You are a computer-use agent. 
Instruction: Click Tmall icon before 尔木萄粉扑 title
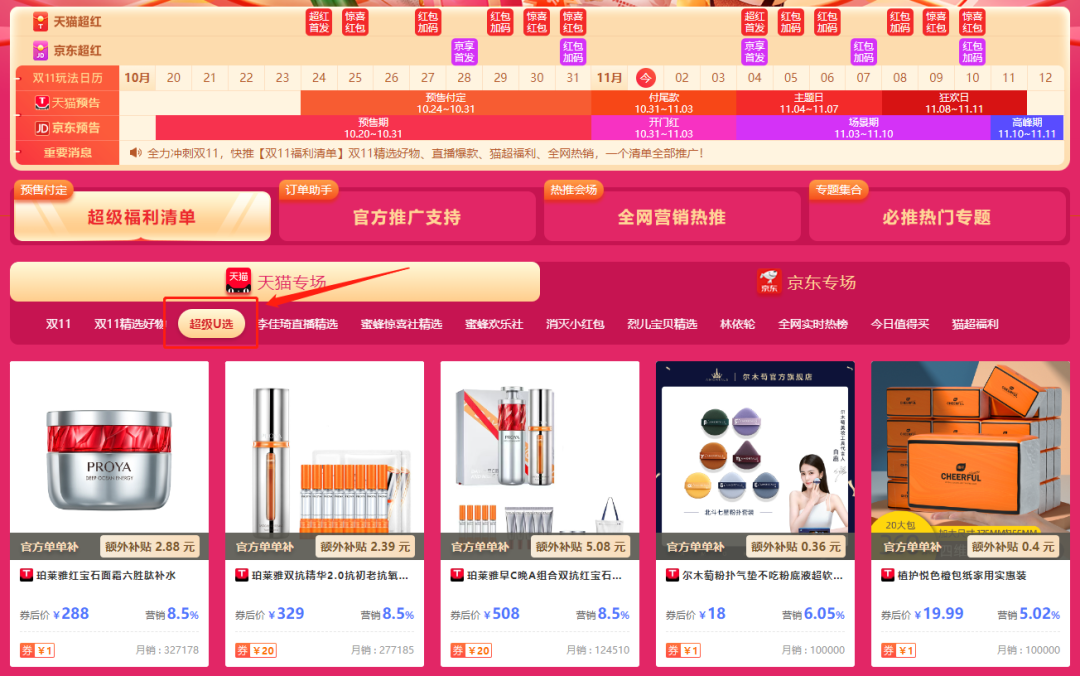[x=672, y=575]
